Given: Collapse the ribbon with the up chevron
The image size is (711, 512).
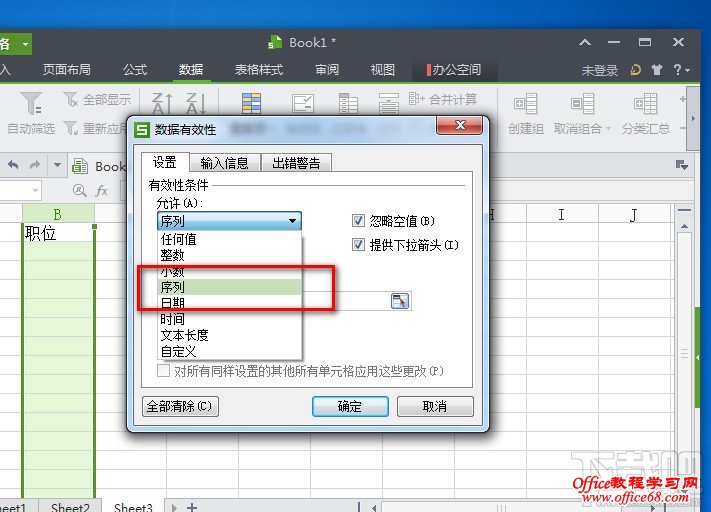Looking at the screenshot, I should tap(585, 43).
